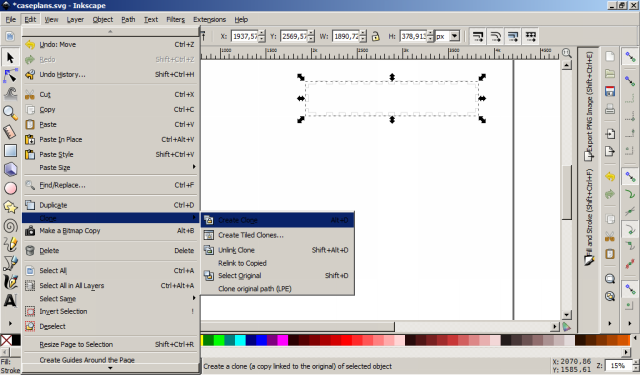Select the Text tool
Screen dimensions: 640x375
(x=10, y=301)
